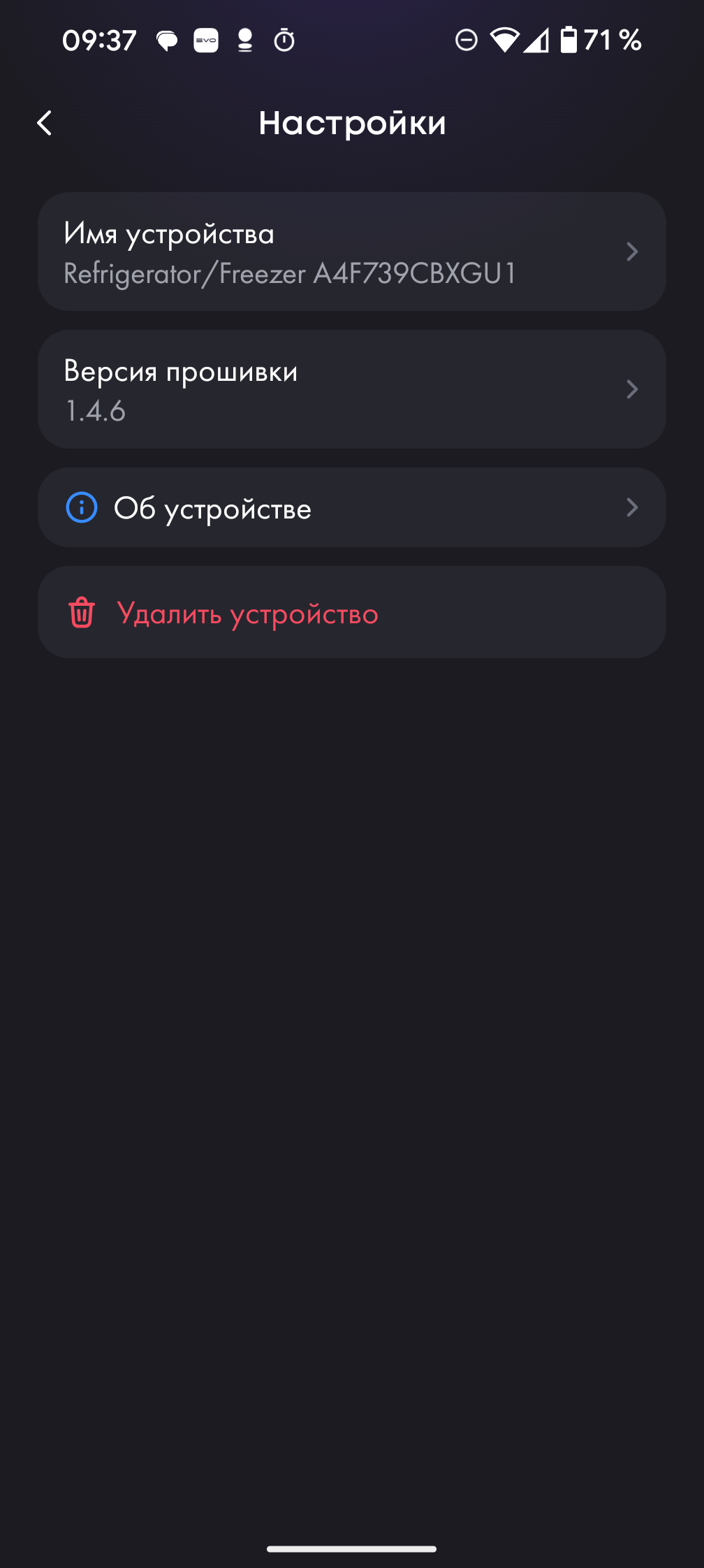Tap the battery icon in status bar
The width and height of the screenshot is (704, 1568).
point(569,41)
